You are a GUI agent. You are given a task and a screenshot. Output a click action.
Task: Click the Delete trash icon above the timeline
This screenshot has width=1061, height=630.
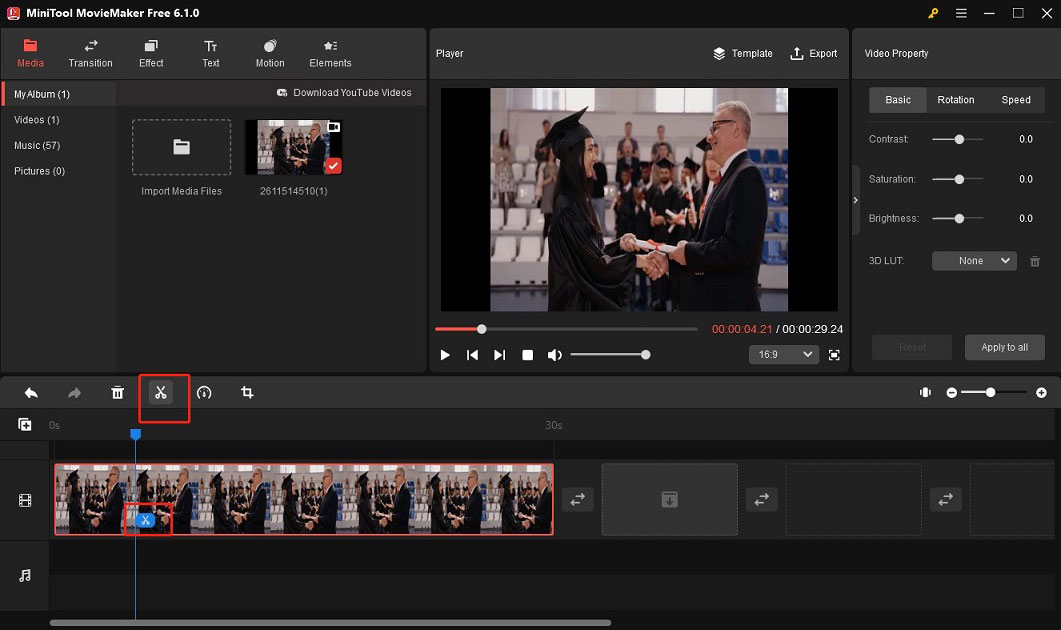tap(117, 392)
